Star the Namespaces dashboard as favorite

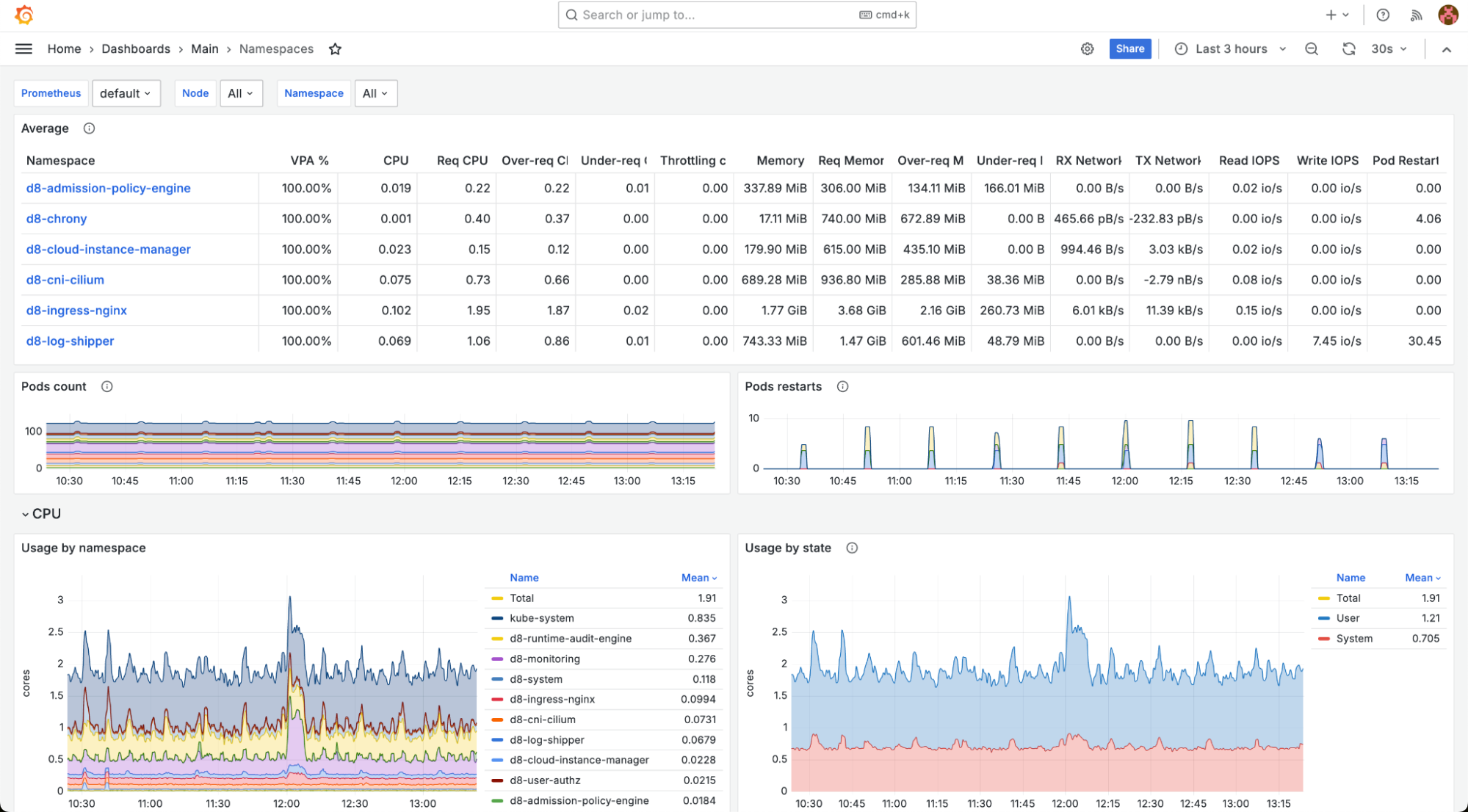click(x=335, y=49)
